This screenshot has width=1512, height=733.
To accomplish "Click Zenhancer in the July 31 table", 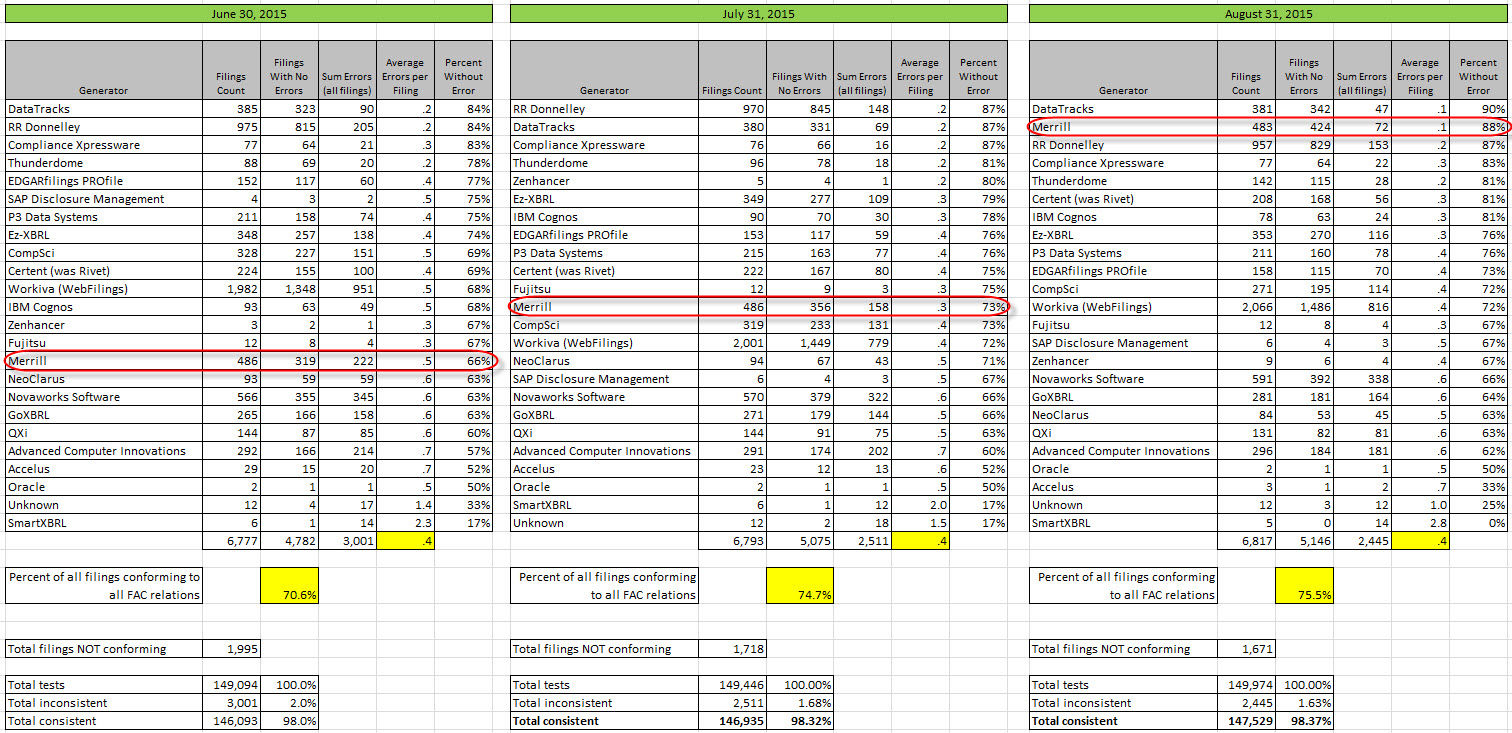I will click(x=543, y=181).
